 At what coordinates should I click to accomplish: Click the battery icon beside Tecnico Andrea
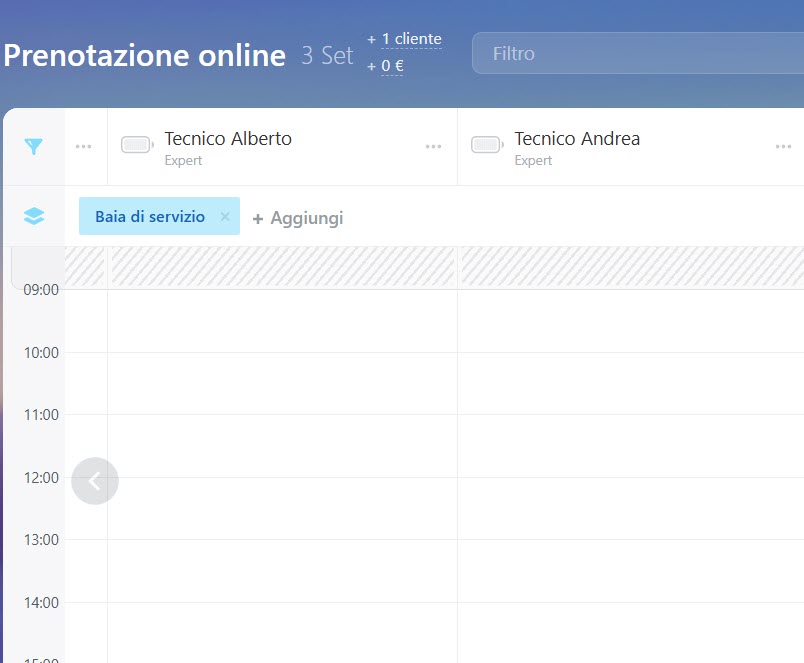click(487, 146)
